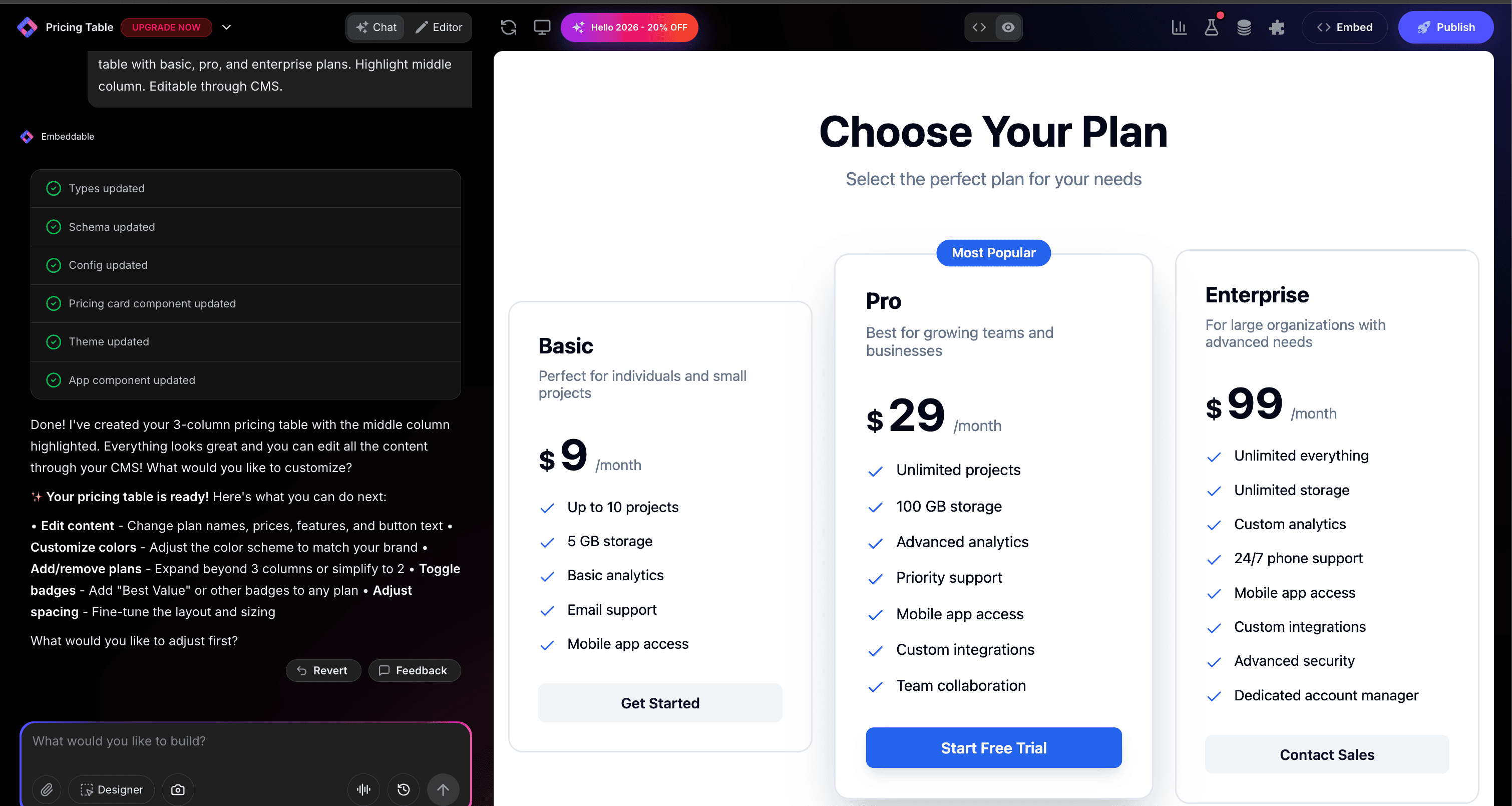
Task: Open the analytics bar chart panel
Action: coord(1179,27)
